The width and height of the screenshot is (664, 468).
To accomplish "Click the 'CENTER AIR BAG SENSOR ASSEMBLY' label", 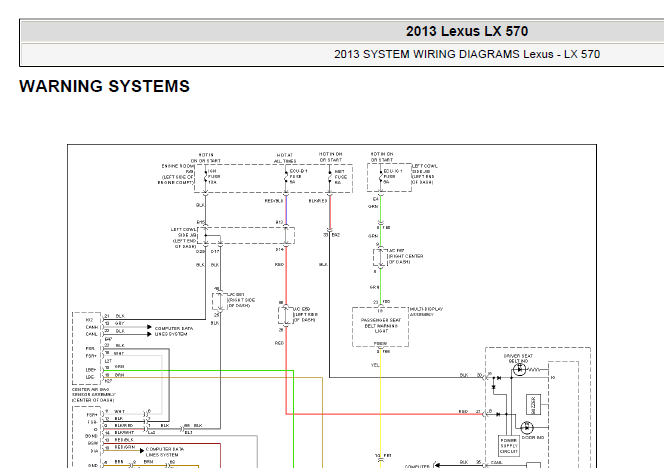I will click(x=93, y=395).
